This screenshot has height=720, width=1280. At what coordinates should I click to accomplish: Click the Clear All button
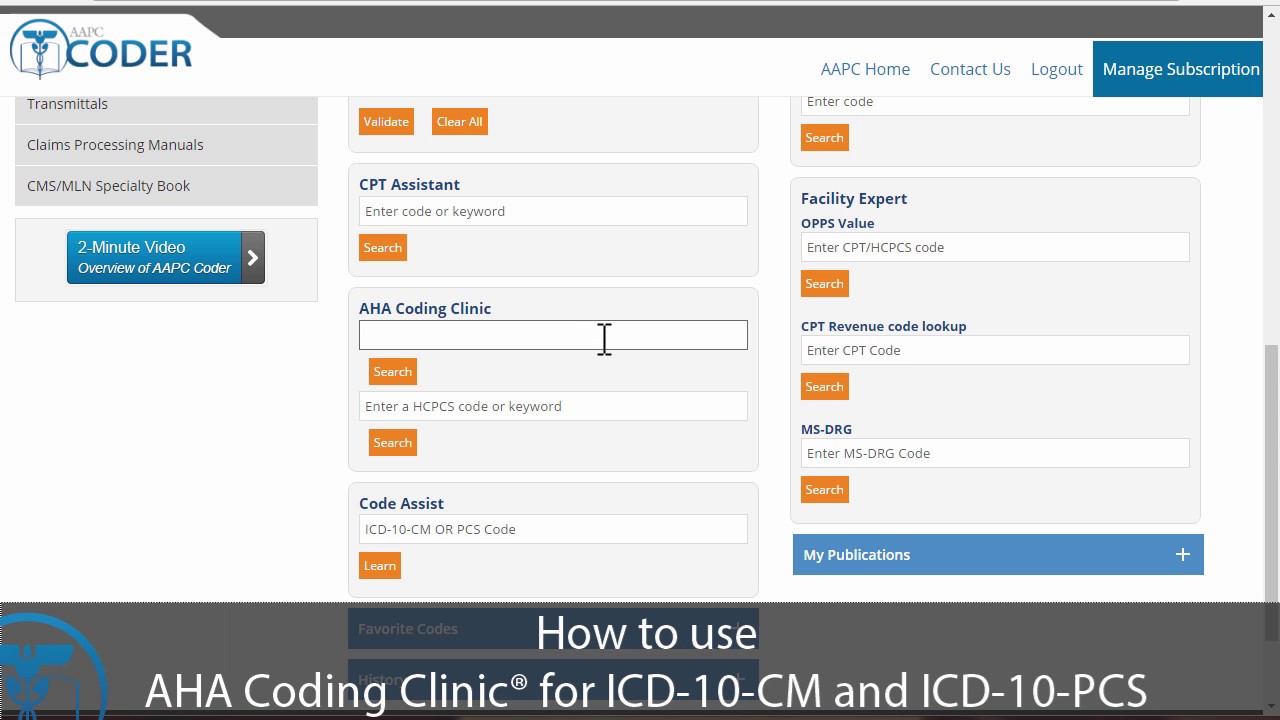[460, 122]
